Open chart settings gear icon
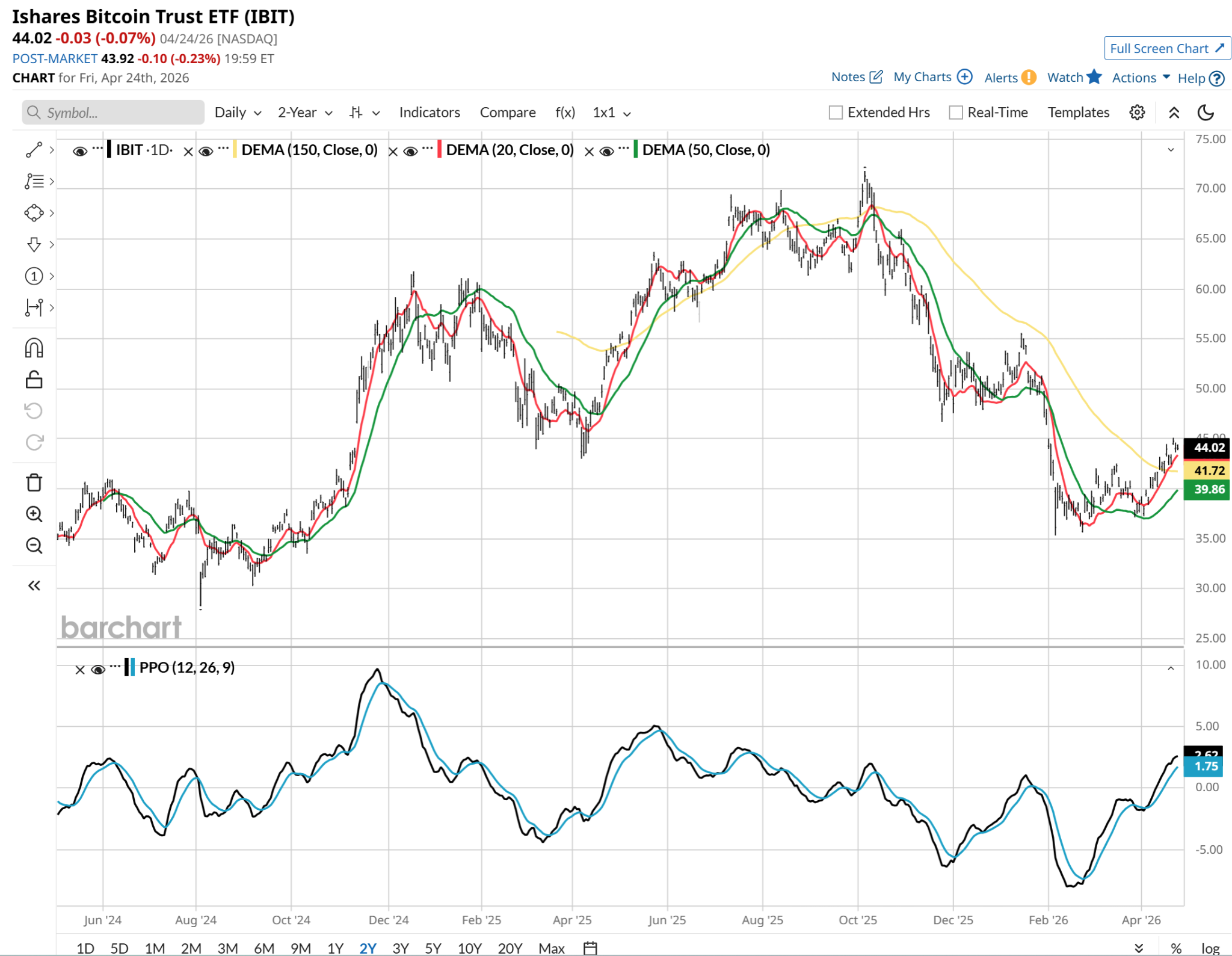The width and height of the screenshot is (1232, 956). click(x=1136, y=113)
